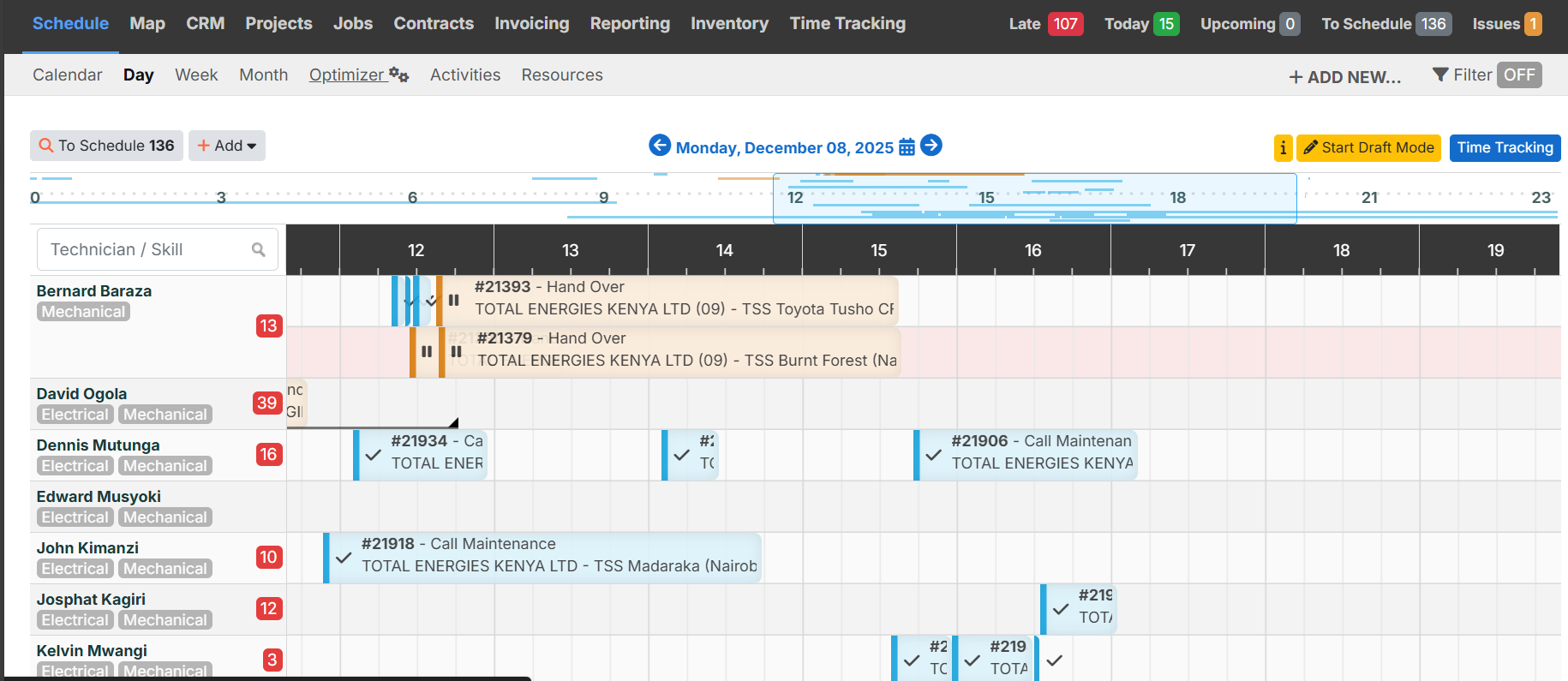
Task: Click Kelvin Mwangi's red 3 badge
Action: click(x=272, y=660)
